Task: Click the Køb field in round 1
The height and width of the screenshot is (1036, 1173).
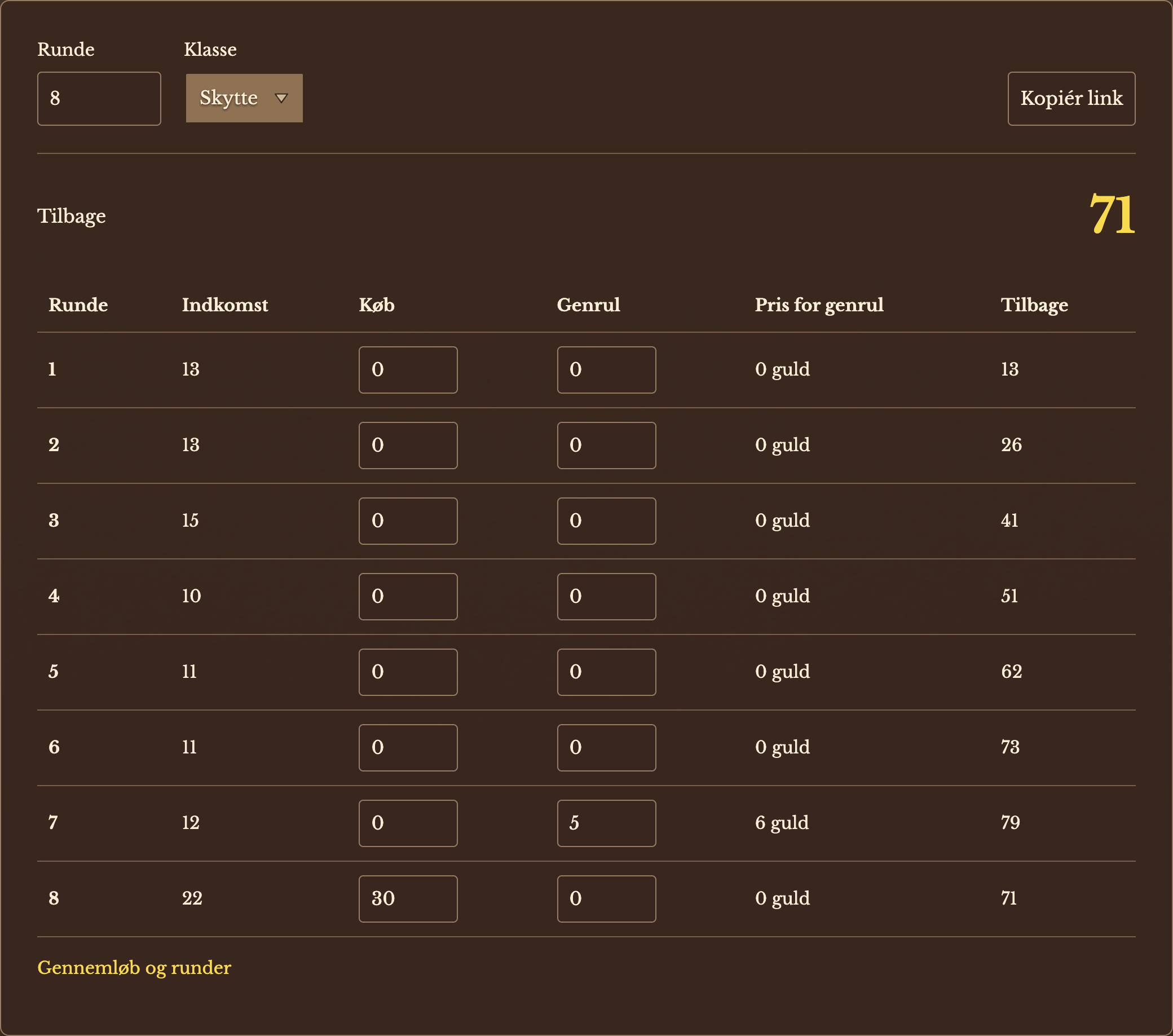Action: pos(408,369)
